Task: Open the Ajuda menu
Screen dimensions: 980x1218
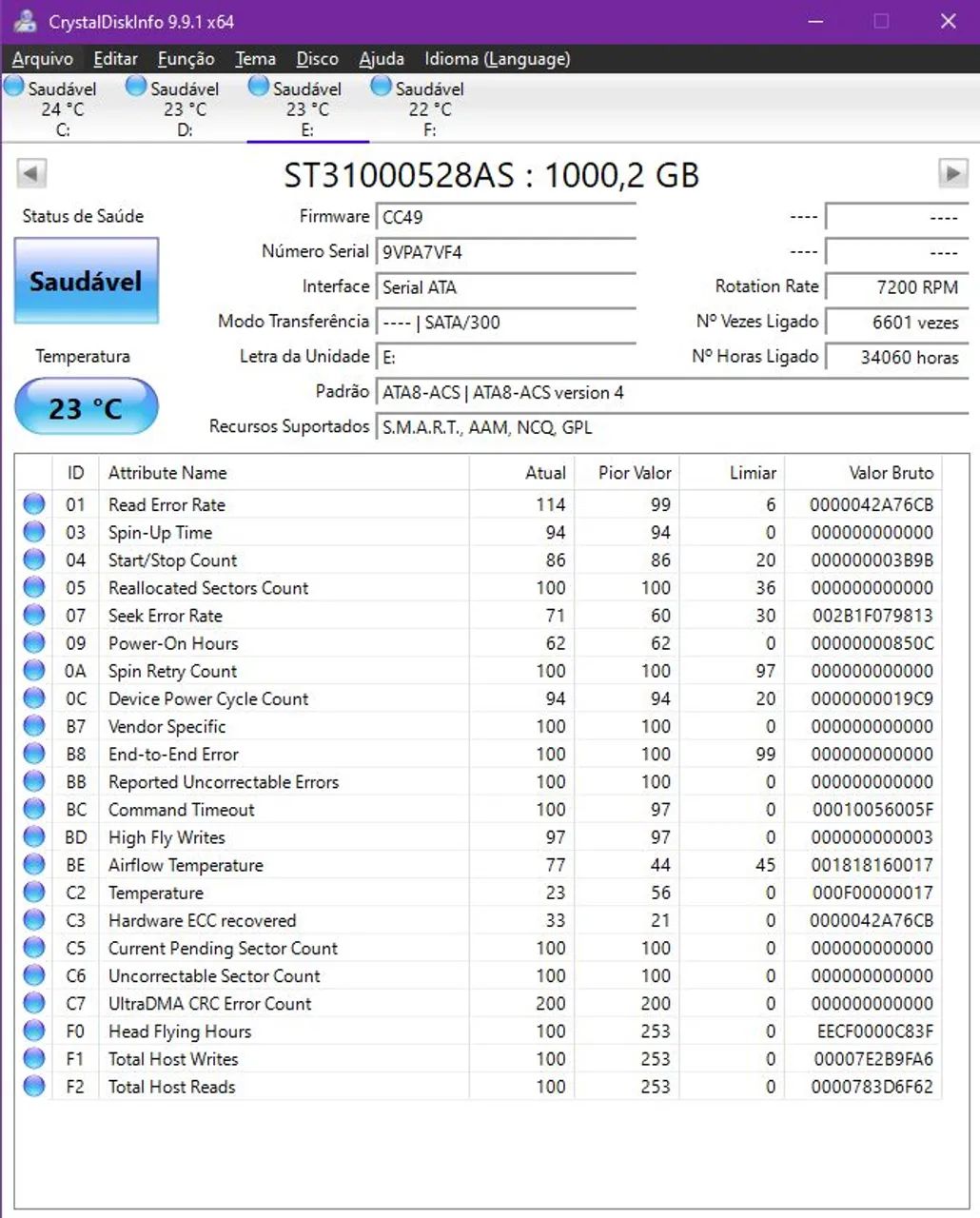Action: (381, 59)
